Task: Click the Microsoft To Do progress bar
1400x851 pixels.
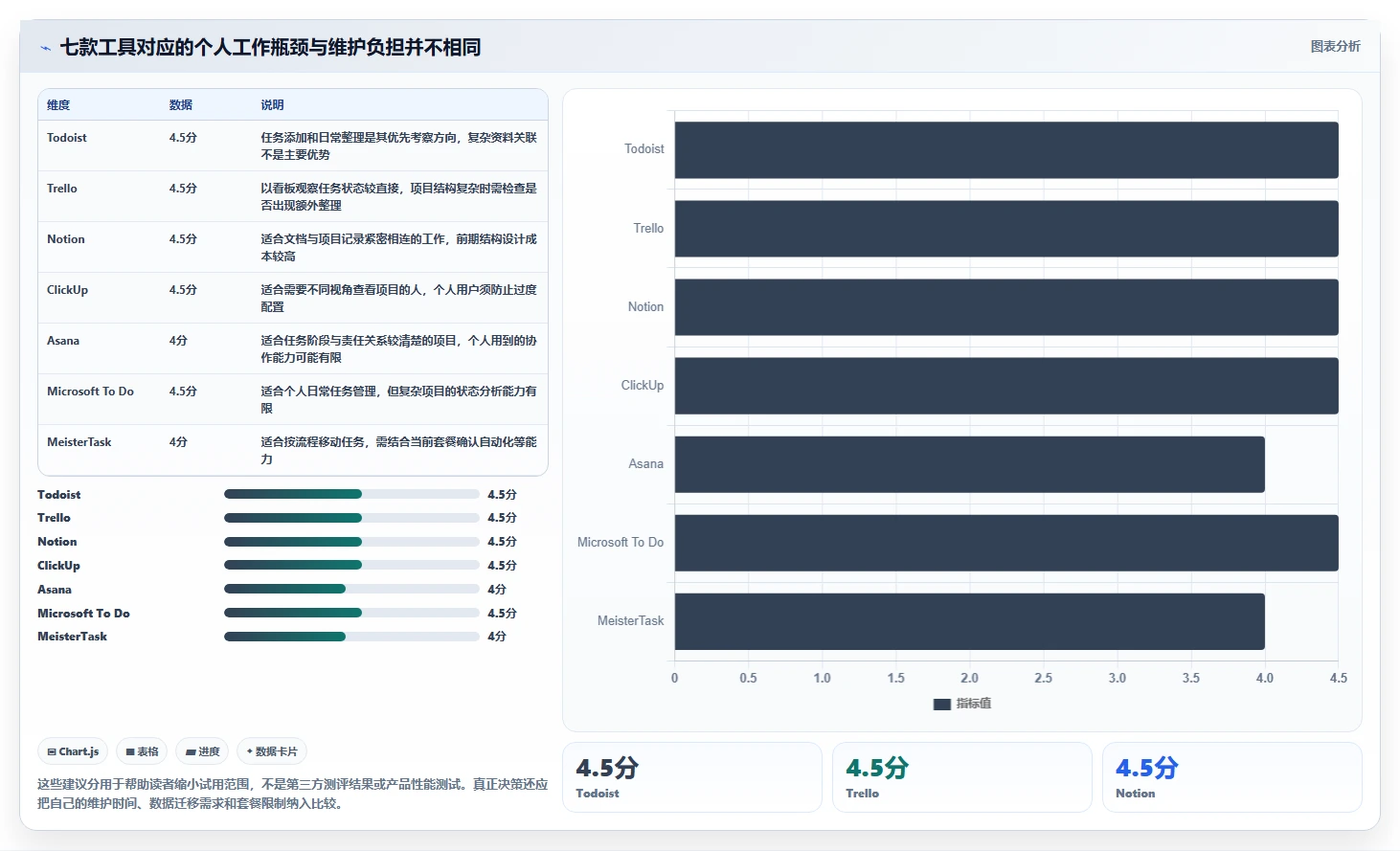Action: point(351,613)
